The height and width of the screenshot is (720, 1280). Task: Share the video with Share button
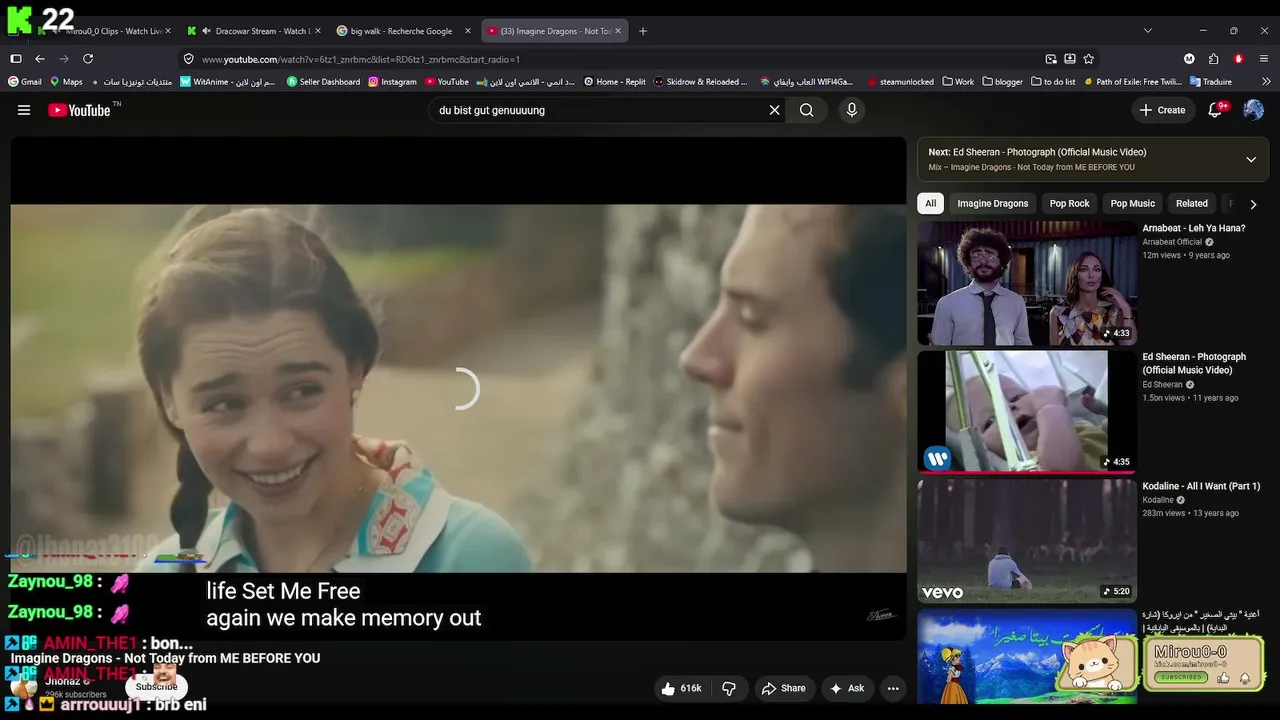point(783,688)
